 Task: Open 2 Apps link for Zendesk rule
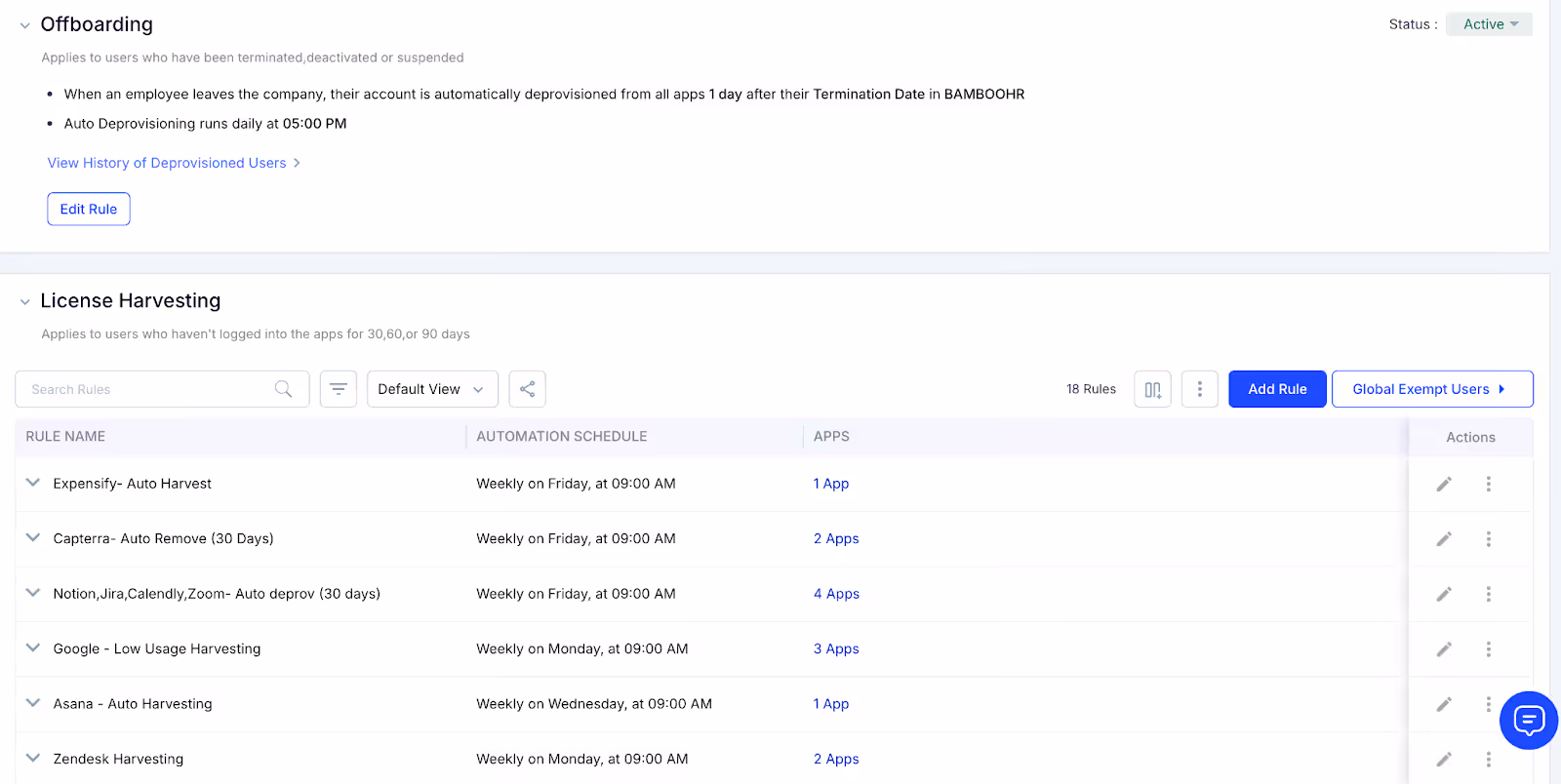pos(836,759)
